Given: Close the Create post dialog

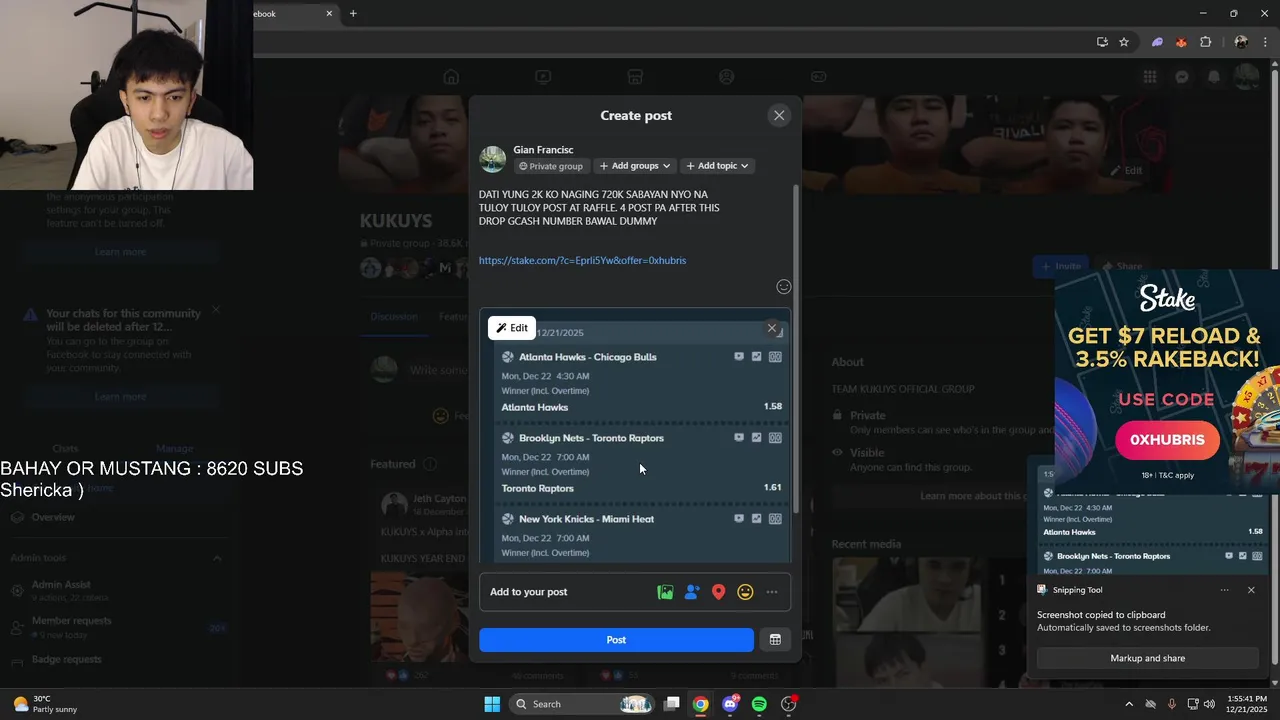Looking at the screenshot, I should 779,115.
